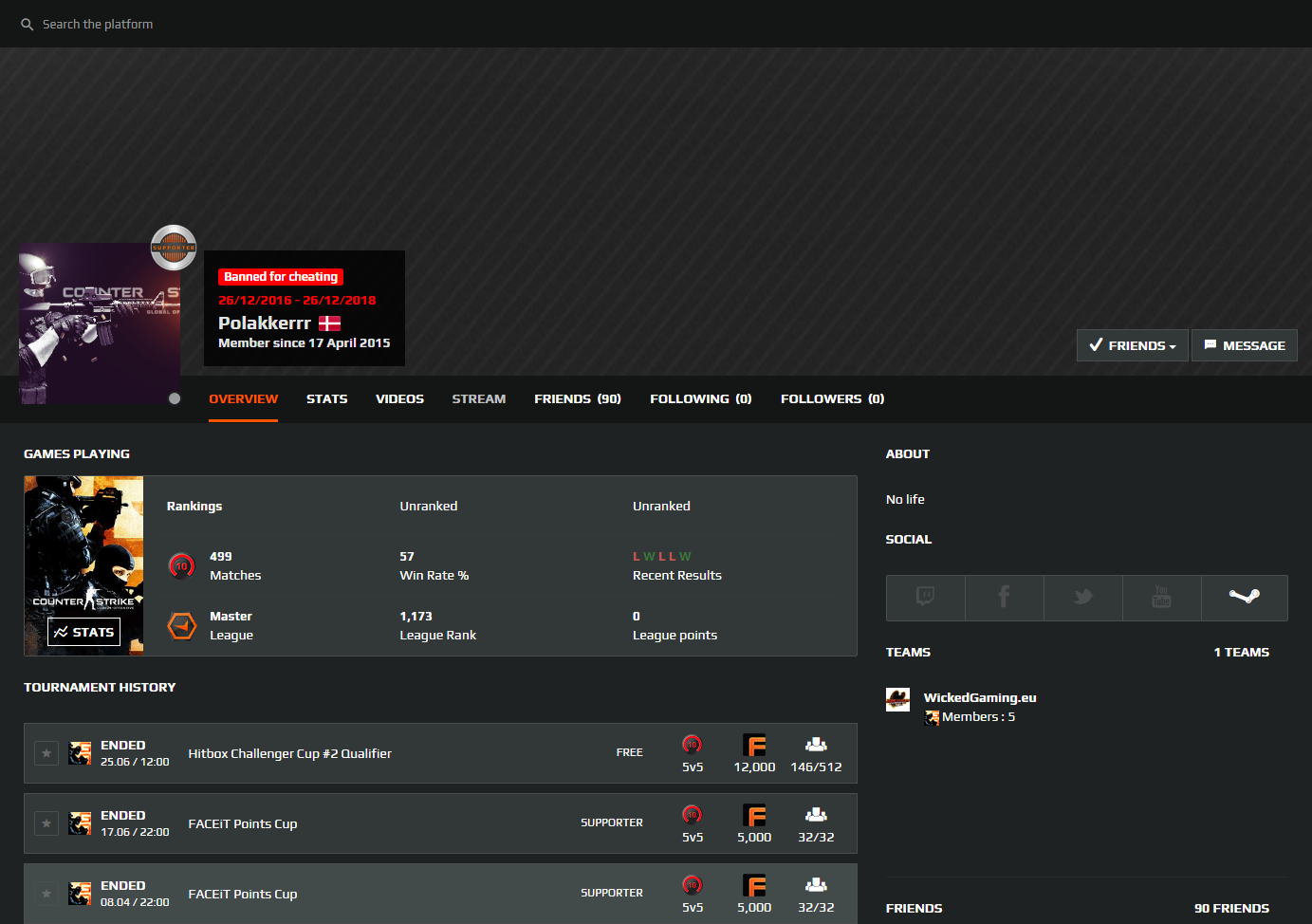Click the Recent Results L W L L W

(662, 557)
